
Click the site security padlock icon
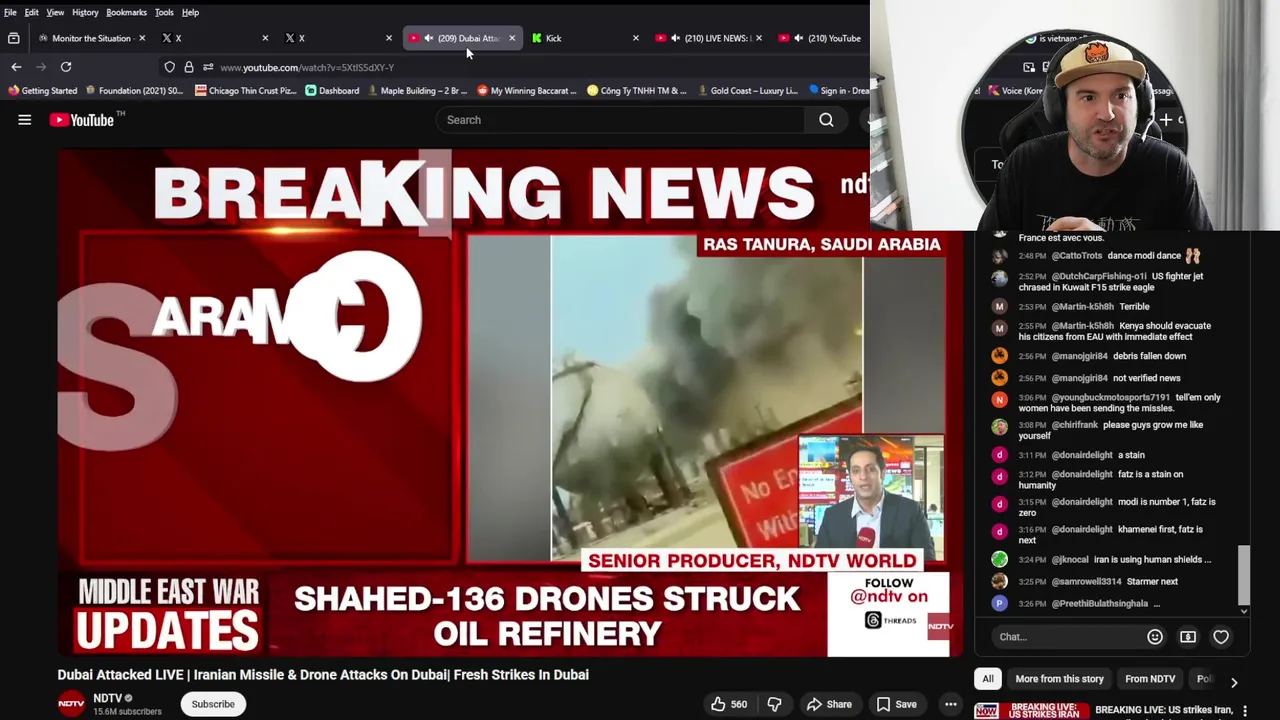[x=189, y=67]
